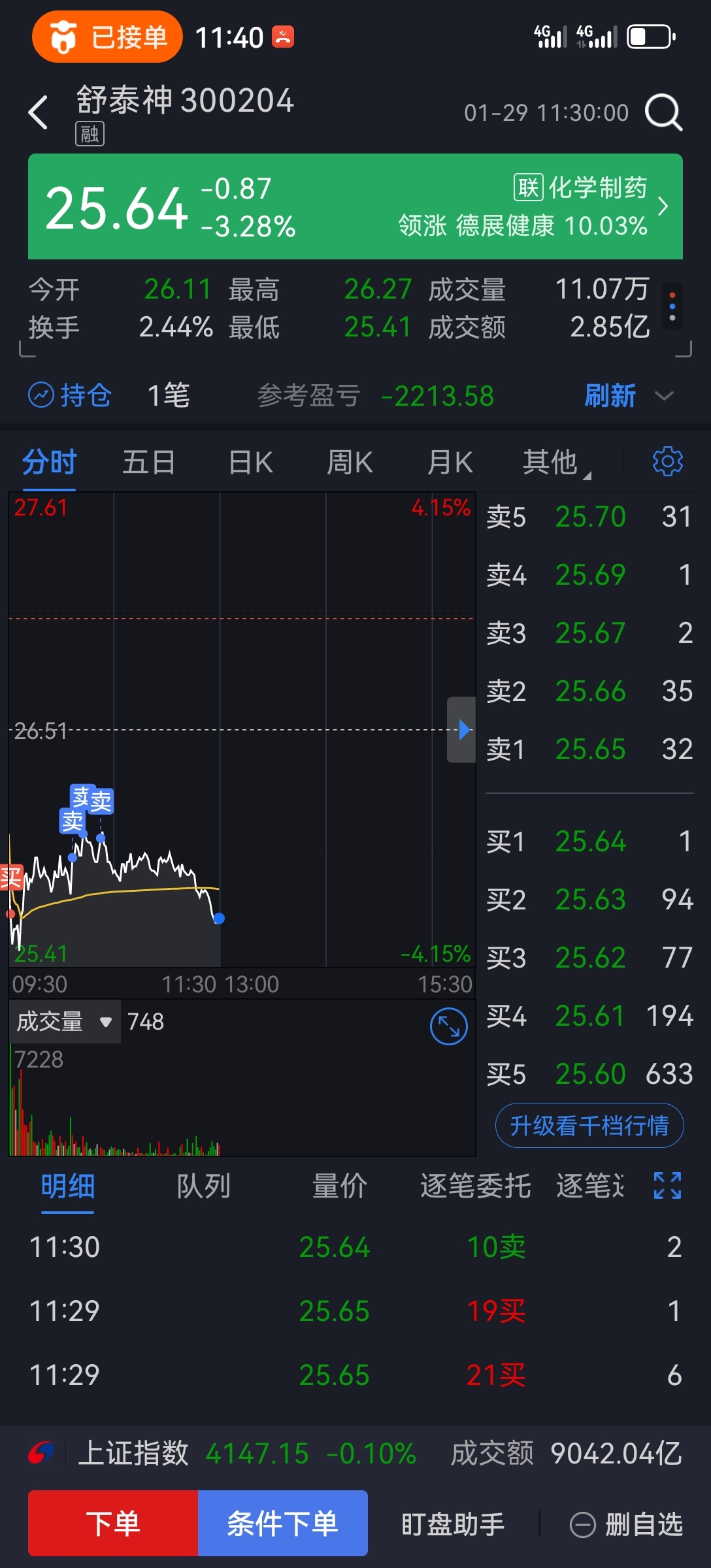
Task: Select 卖3 price 25.67 row
Action: (x=589, y=633)
